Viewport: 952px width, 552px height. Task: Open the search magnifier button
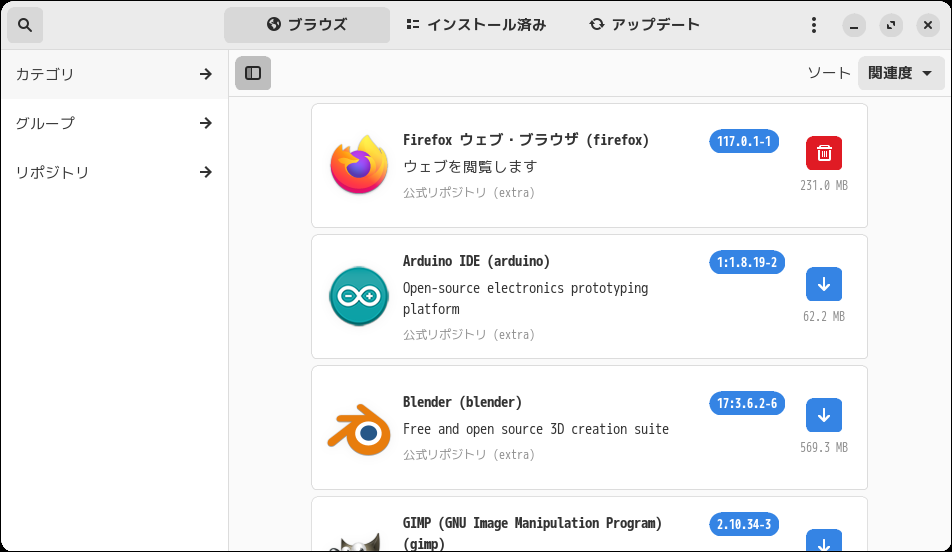pos(25,25)
